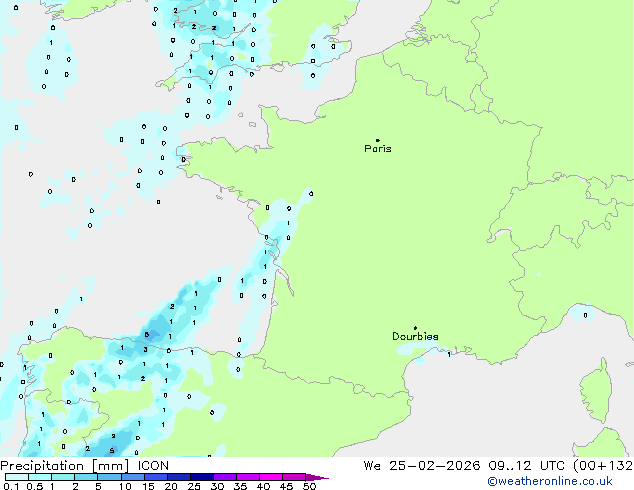This screenshot has width=634, height=490.
Task: Click the precipitation value '0' near Nice coast
Action: pos(585,315)
